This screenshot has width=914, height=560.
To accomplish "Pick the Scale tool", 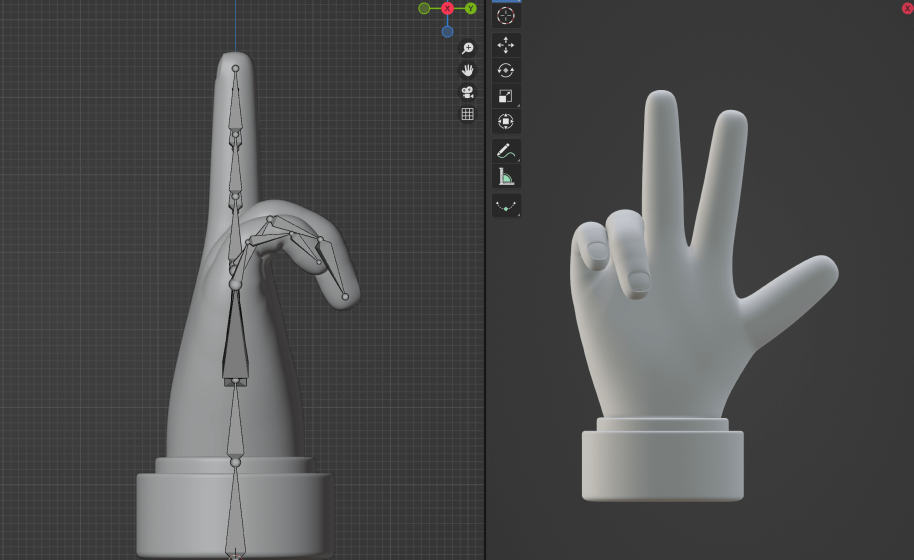I will (505, 96).
